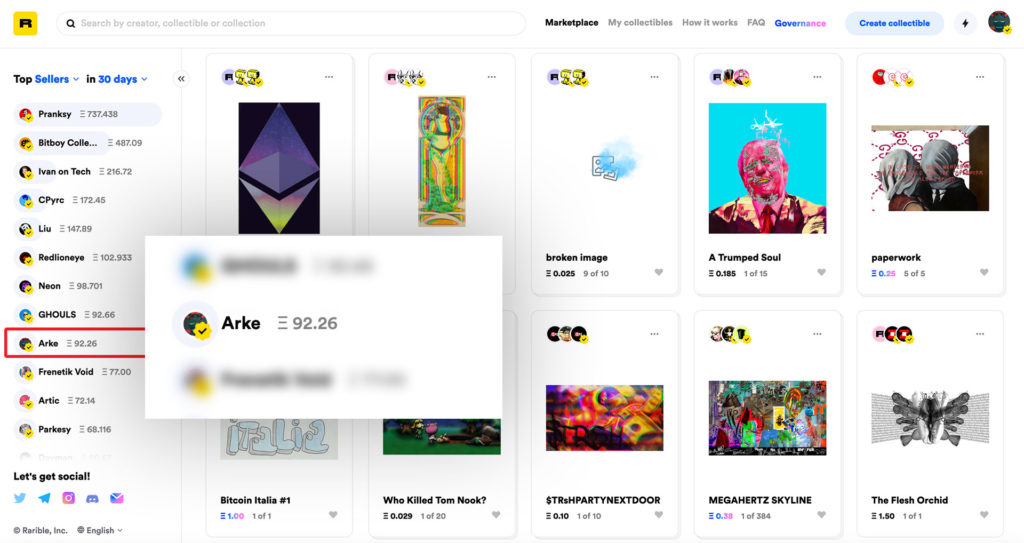Open the user profile avatar

tap(999, 22)
